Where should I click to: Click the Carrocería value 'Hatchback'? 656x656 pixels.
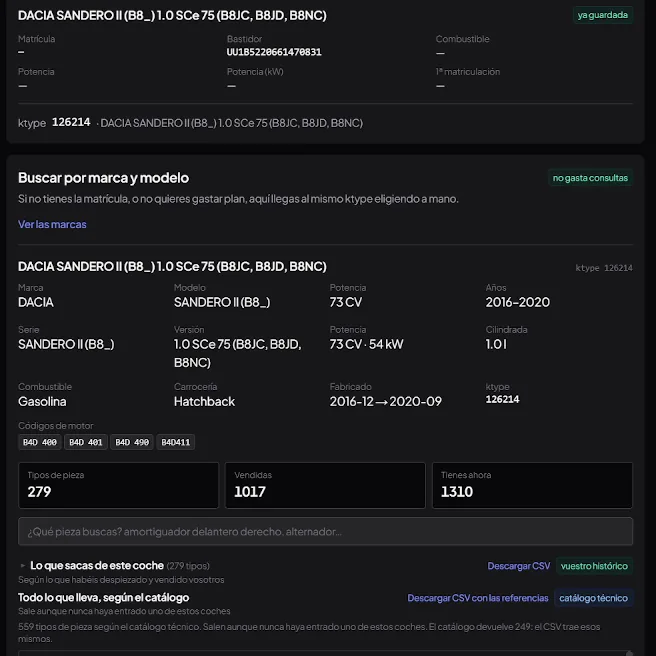[204, 401]
